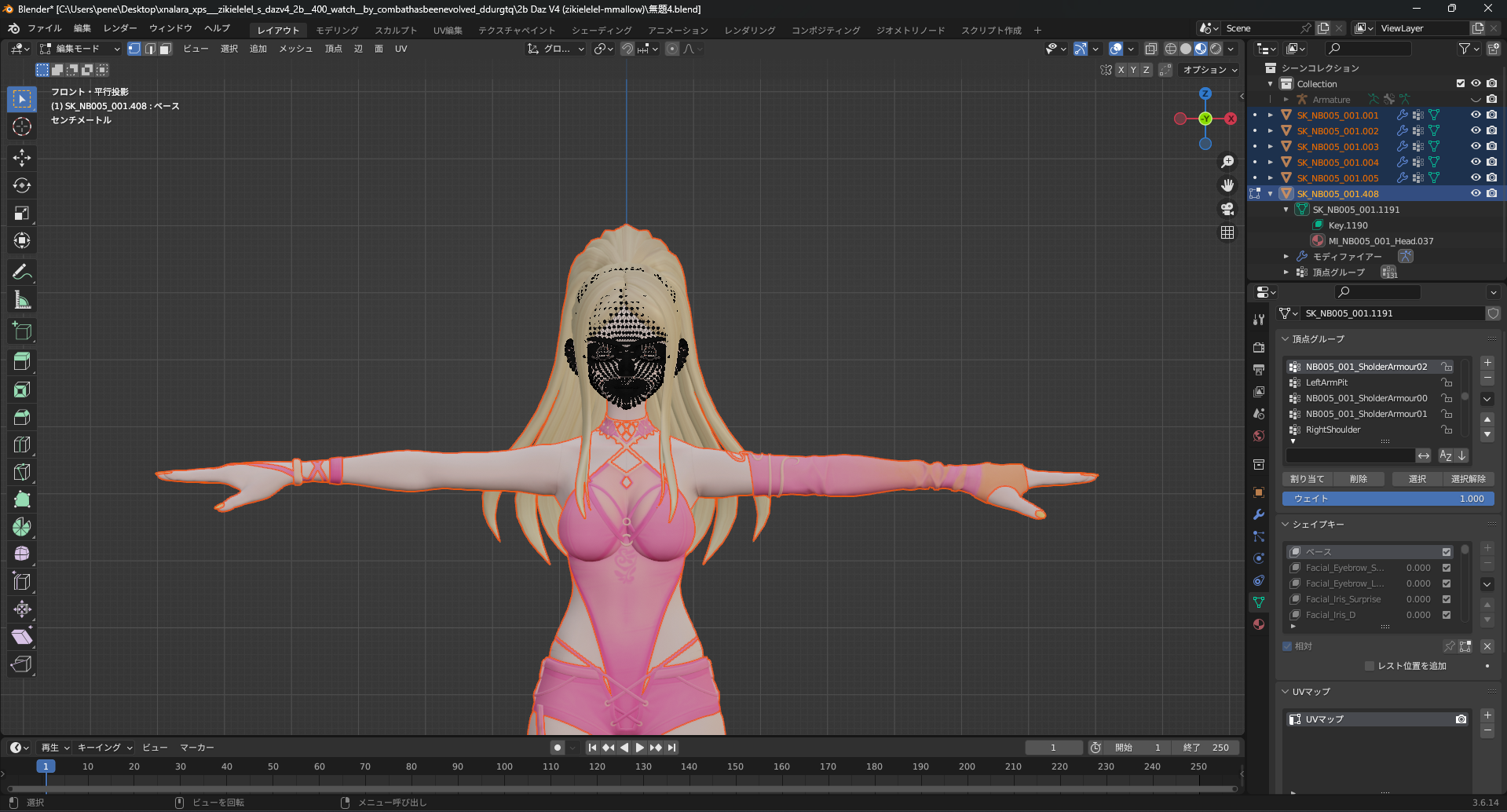Select the Spin tool

click(22, 527)
